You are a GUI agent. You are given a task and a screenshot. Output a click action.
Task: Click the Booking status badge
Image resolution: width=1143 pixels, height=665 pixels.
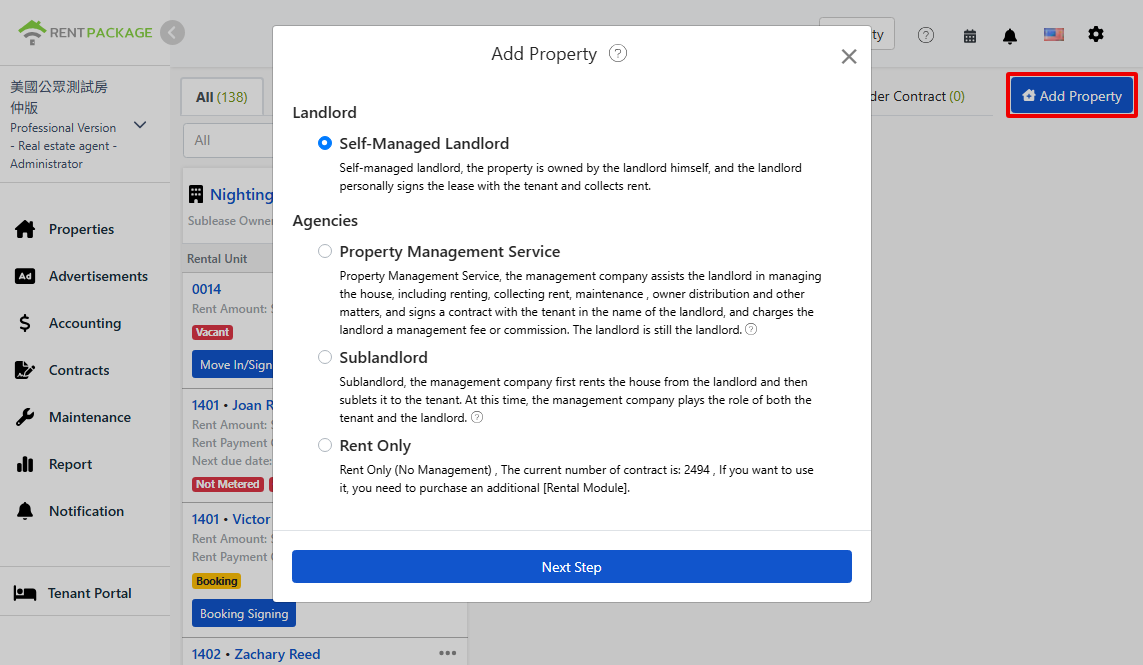pos(216,581)
